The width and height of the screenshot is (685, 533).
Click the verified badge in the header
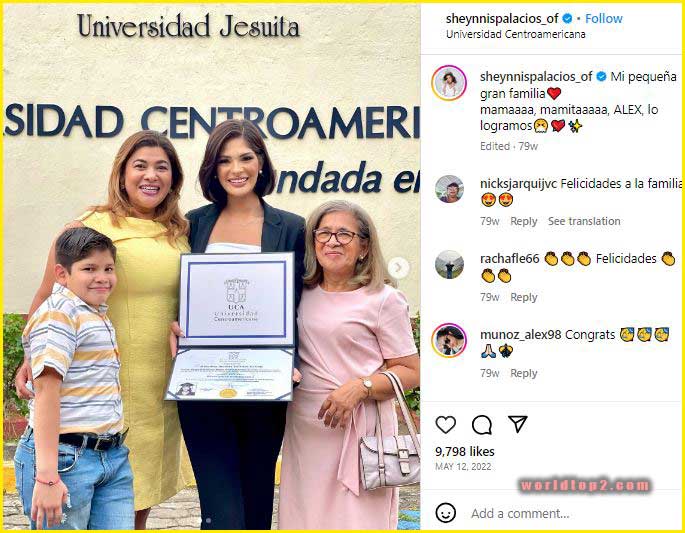[x=567, y=18]
